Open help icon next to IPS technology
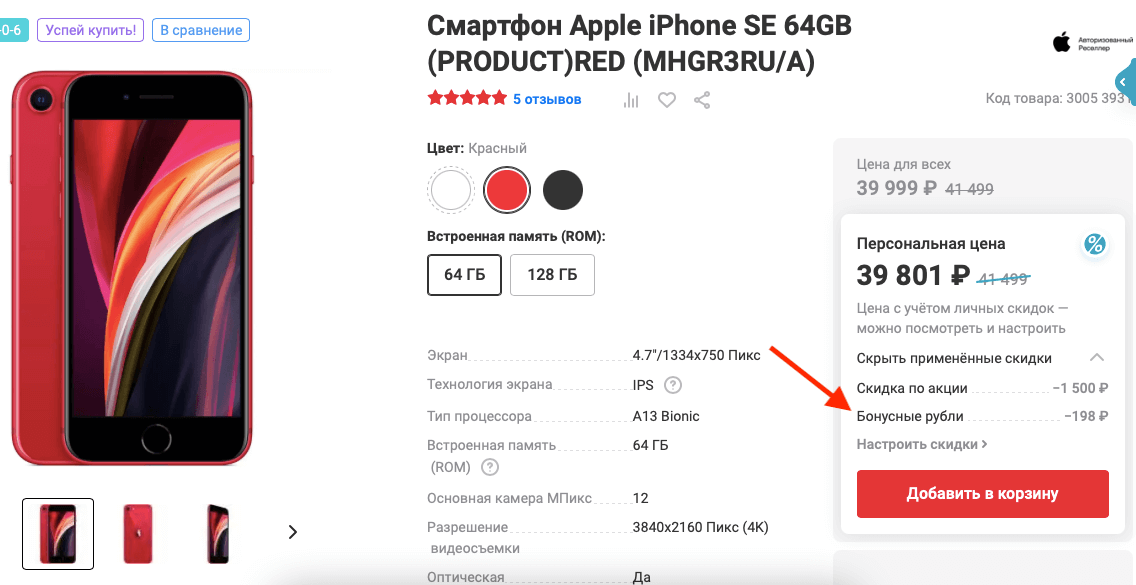Image resolution: width=1136 pixels, height=585 pixels. point(673,385)
